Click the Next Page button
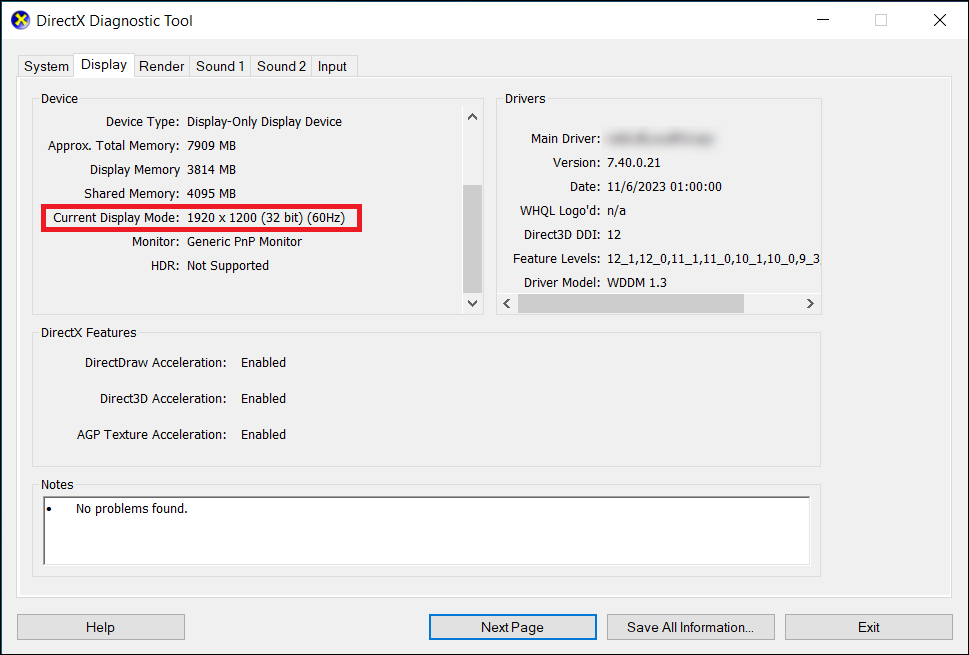The height and width of the screenshot is (655, 969). tap(512, 626)
